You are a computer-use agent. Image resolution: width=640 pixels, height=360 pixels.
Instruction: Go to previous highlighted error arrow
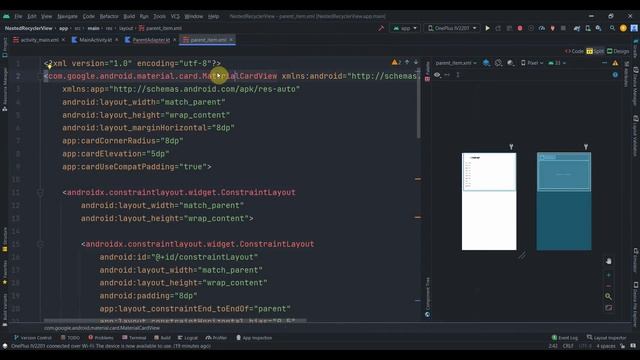[407, 62]
